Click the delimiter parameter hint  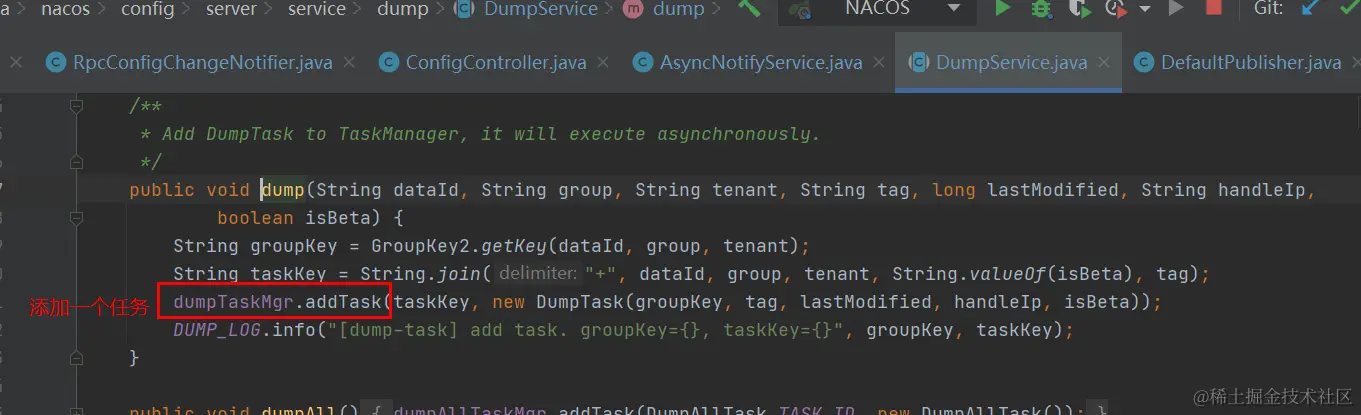click(538, 273)
